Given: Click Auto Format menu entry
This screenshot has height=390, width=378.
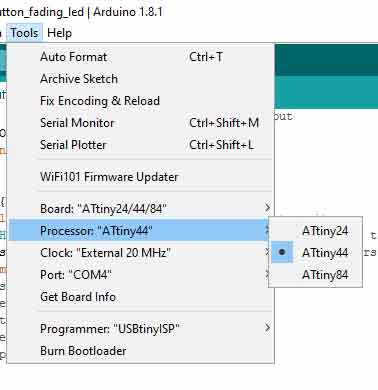Looking at the screenshot, I should click(140, 57).
